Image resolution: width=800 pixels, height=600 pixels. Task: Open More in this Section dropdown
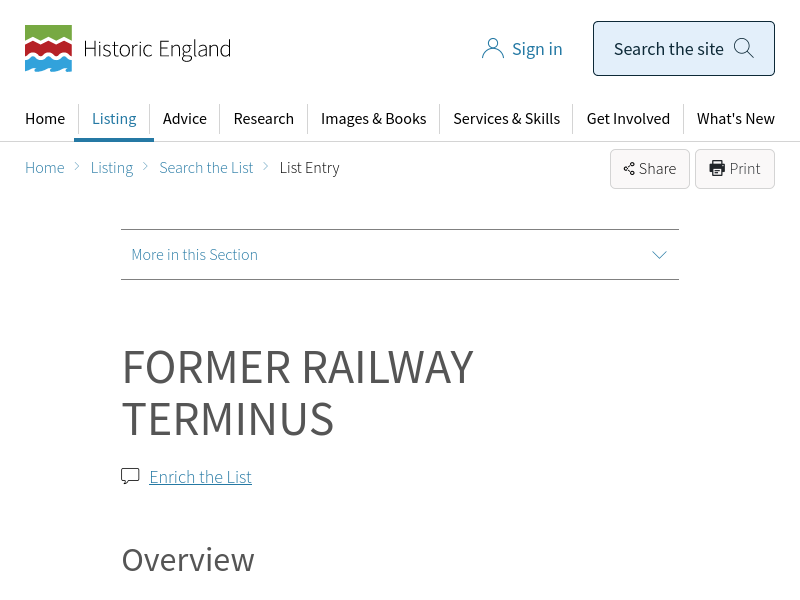195,255
